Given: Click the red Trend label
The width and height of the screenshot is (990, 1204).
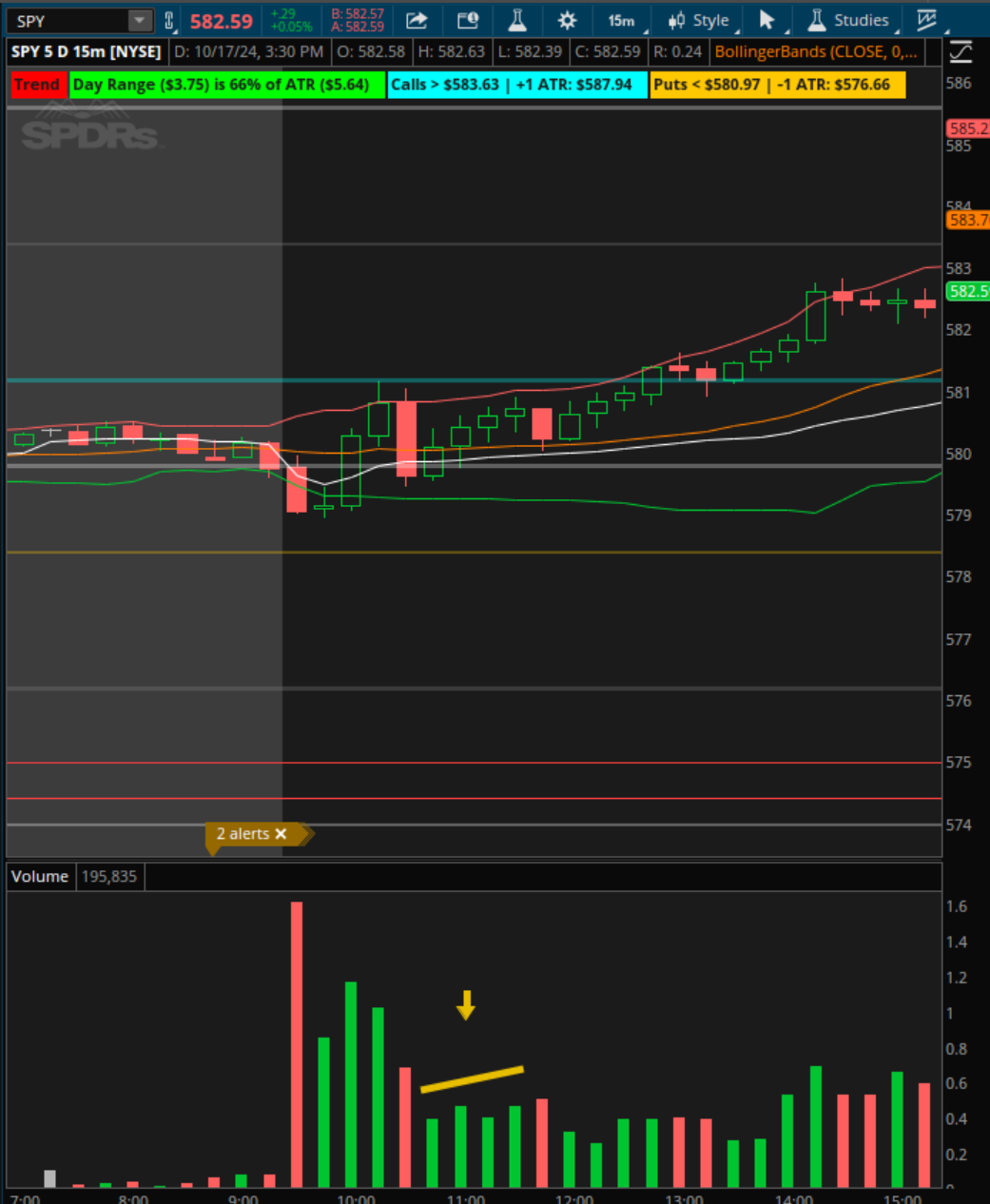Looking at the screenshot, I should tap(37, 85).
